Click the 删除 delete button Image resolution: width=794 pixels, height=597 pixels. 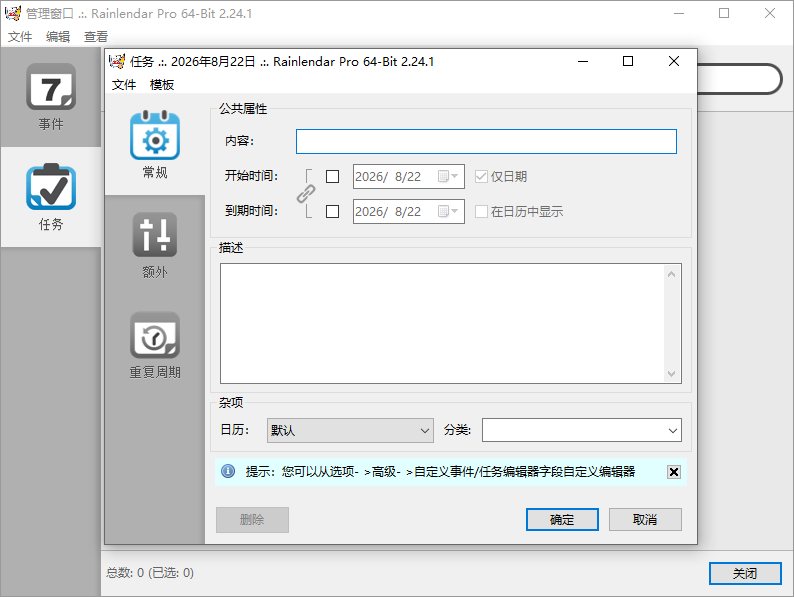(x=252, y=520)
